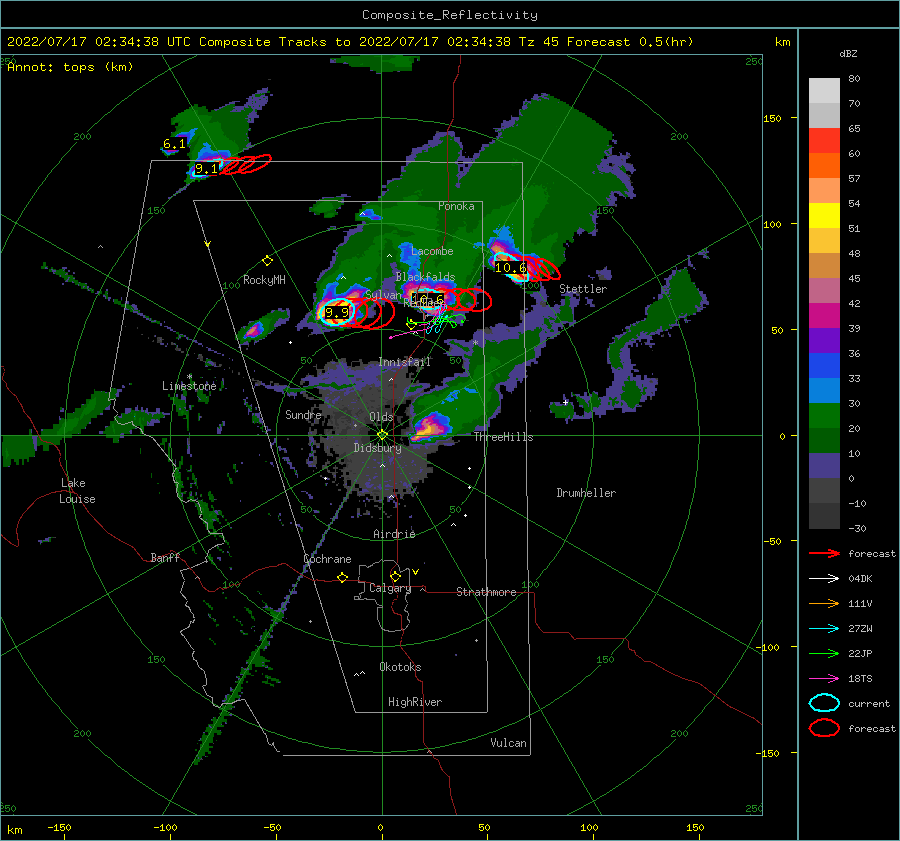Click the 04DK legend text

point(860,579)
